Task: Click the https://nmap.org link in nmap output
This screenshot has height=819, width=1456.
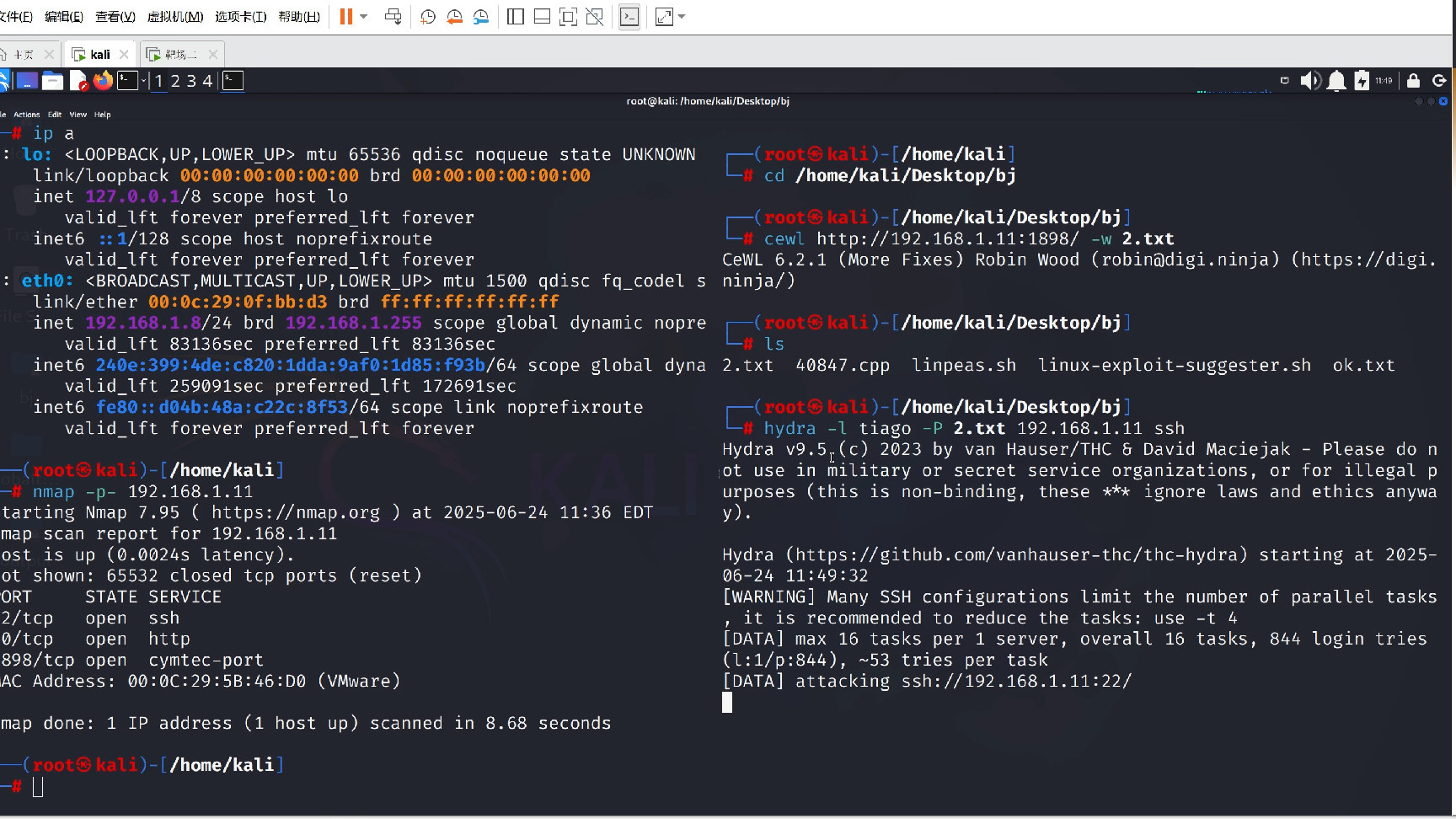Action: point(296,512)
